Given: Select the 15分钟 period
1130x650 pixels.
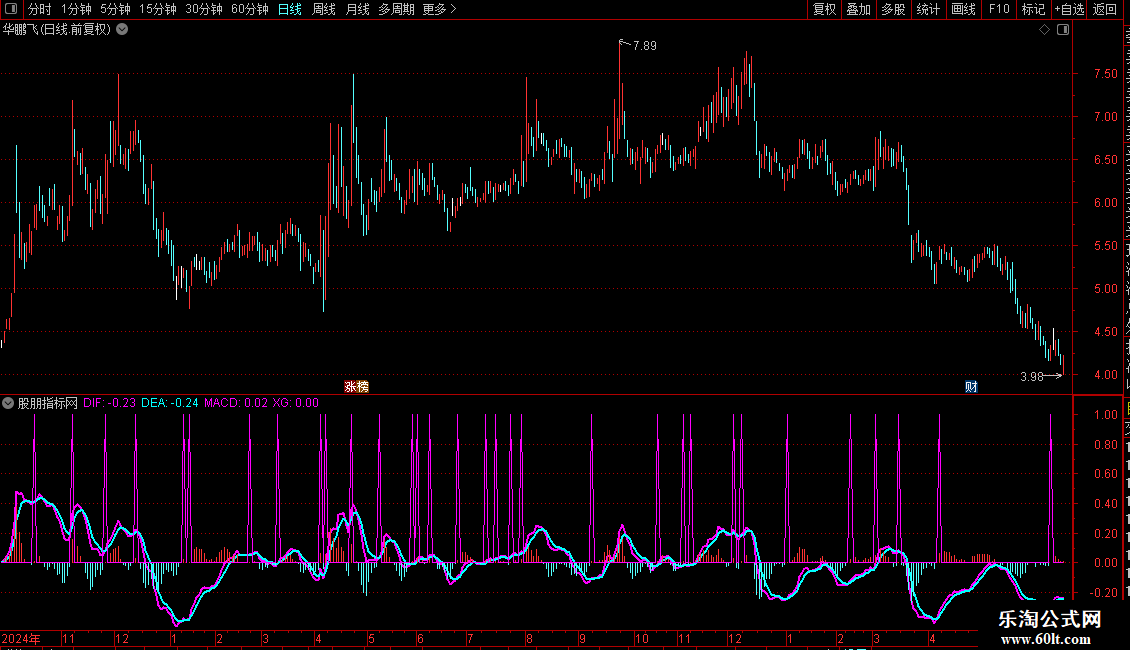Looking at the screenshot, I should point(158,9).
